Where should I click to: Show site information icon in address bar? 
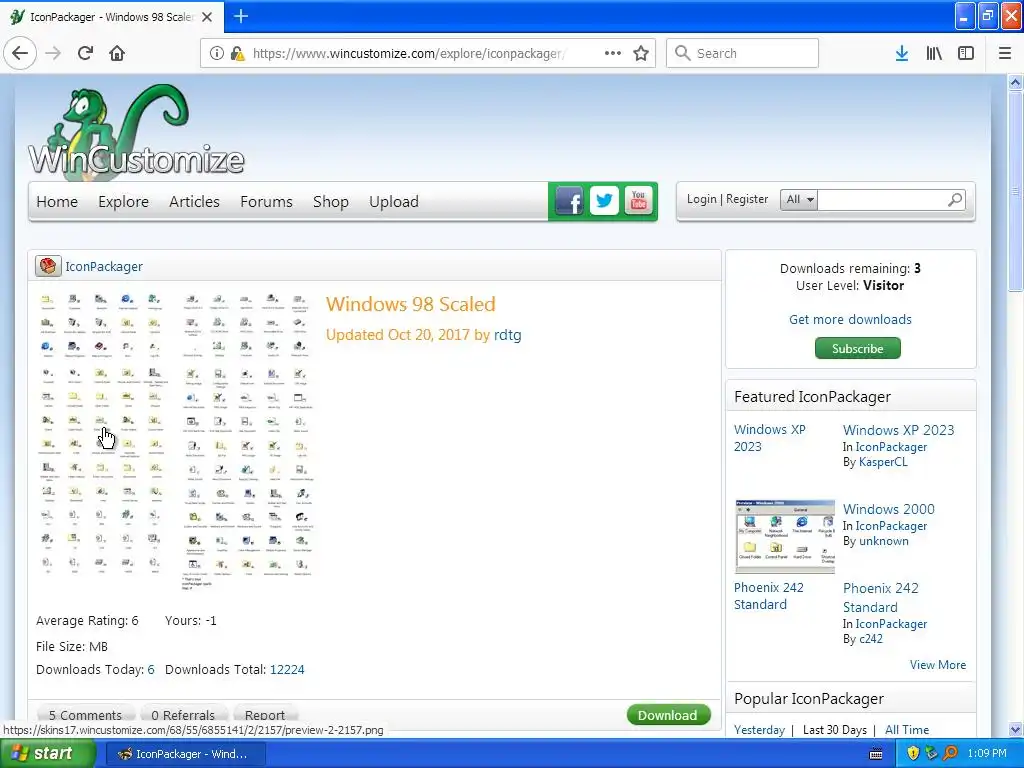217,53
